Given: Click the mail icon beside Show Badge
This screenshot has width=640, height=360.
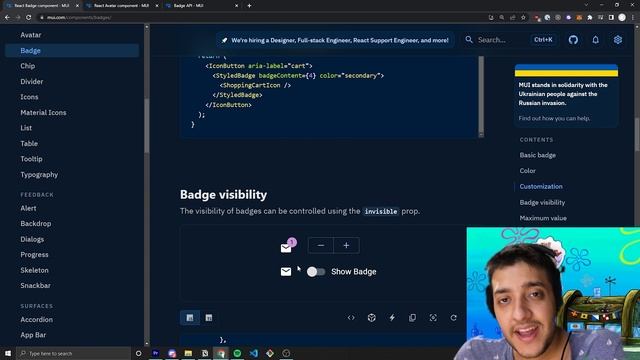Looking at the screenshot, I should [286, 272].
